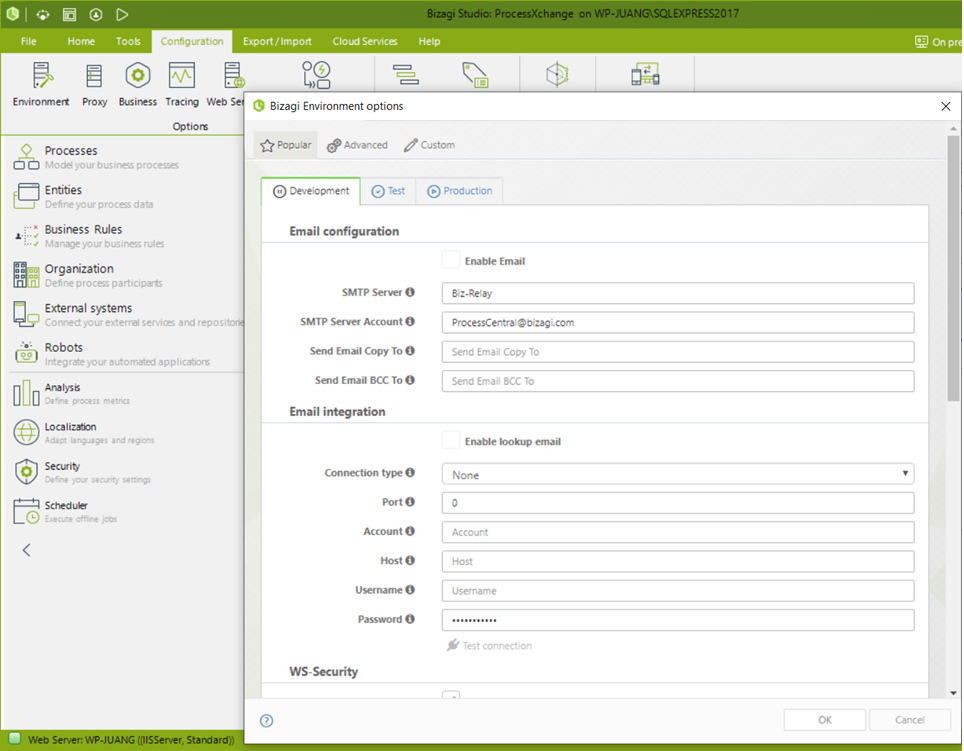This screenshot has height=751, width=964.
Task: Click the devices sync ribbon icon
Action: pos(645,74)
